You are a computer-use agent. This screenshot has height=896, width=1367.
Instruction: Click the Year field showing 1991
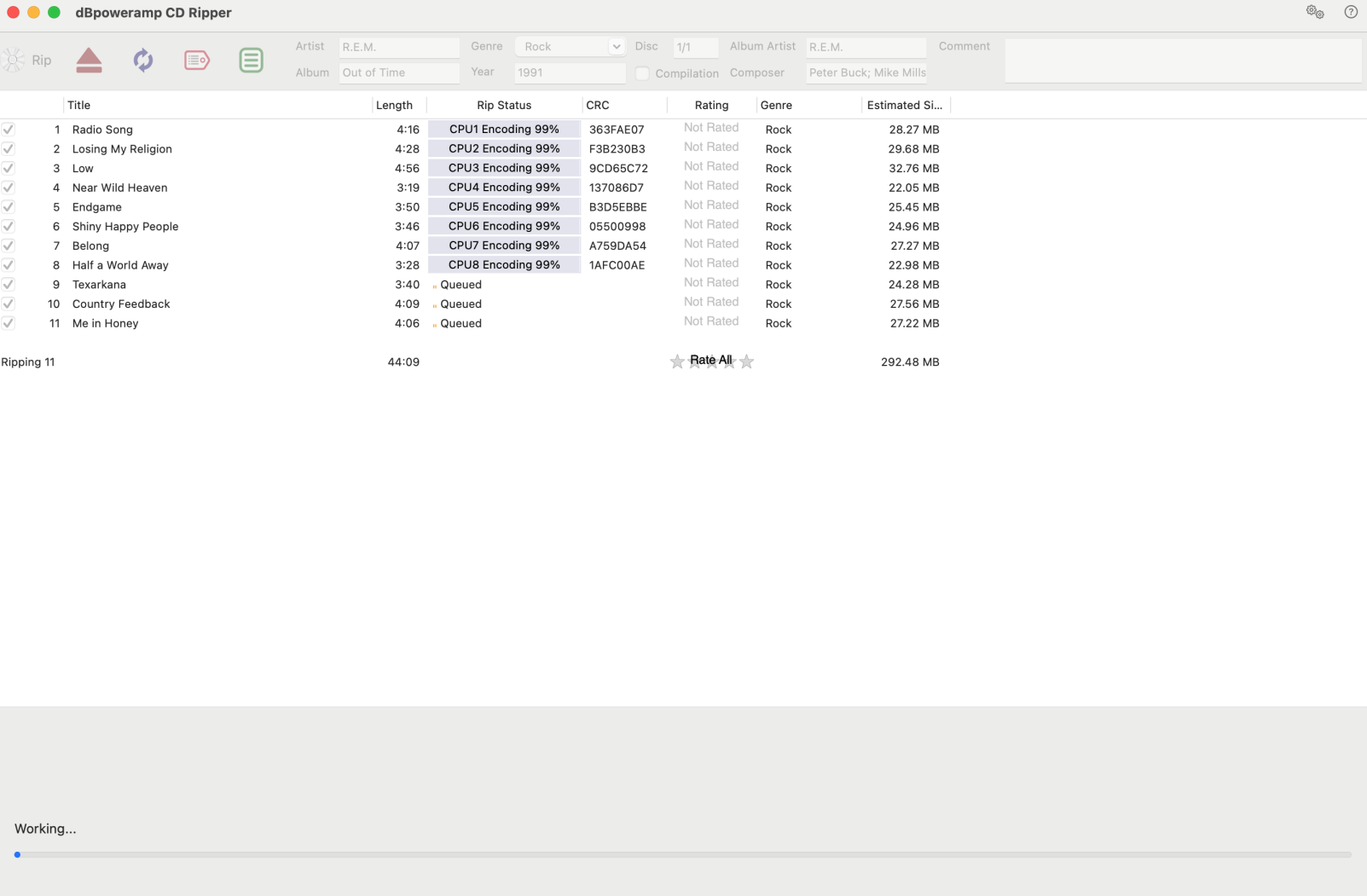click(571, 72)
